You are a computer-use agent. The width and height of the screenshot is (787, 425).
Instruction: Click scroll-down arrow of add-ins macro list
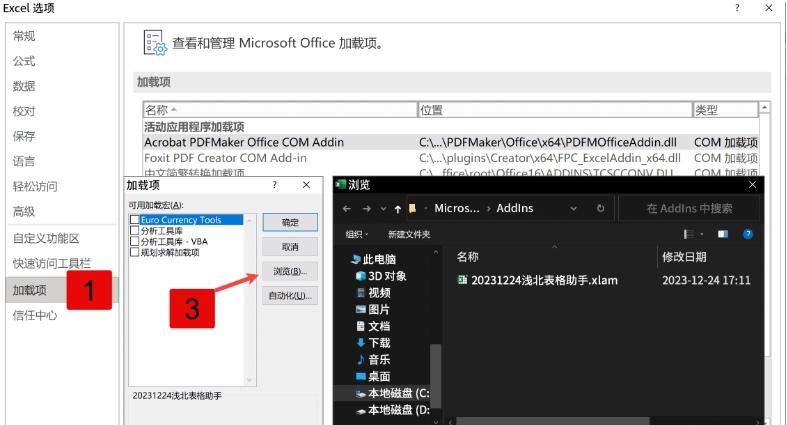(x=249, y=380)
